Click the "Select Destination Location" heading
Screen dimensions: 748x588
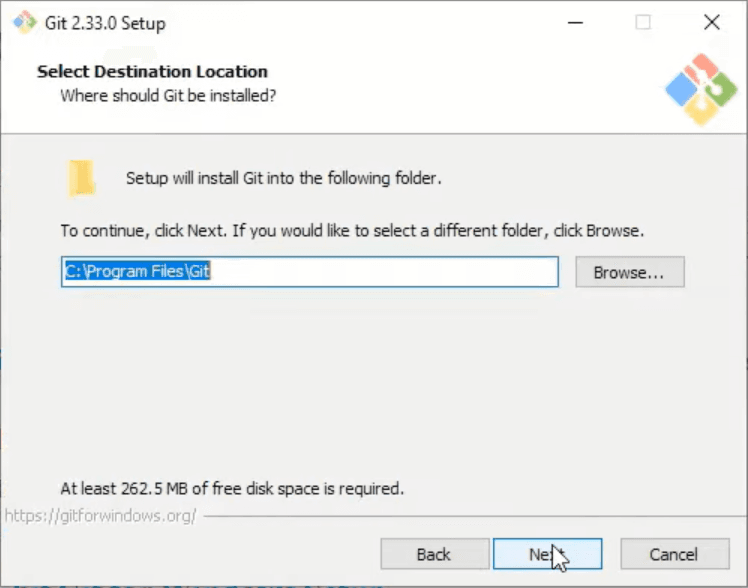pyautogui.click(x=152, y=72)
